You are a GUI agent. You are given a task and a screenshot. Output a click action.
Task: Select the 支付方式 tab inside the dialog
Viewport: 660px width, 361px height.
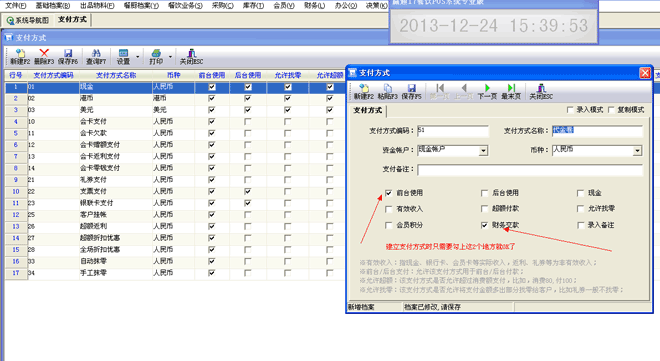pyautogui.click(x=367, y=110)
